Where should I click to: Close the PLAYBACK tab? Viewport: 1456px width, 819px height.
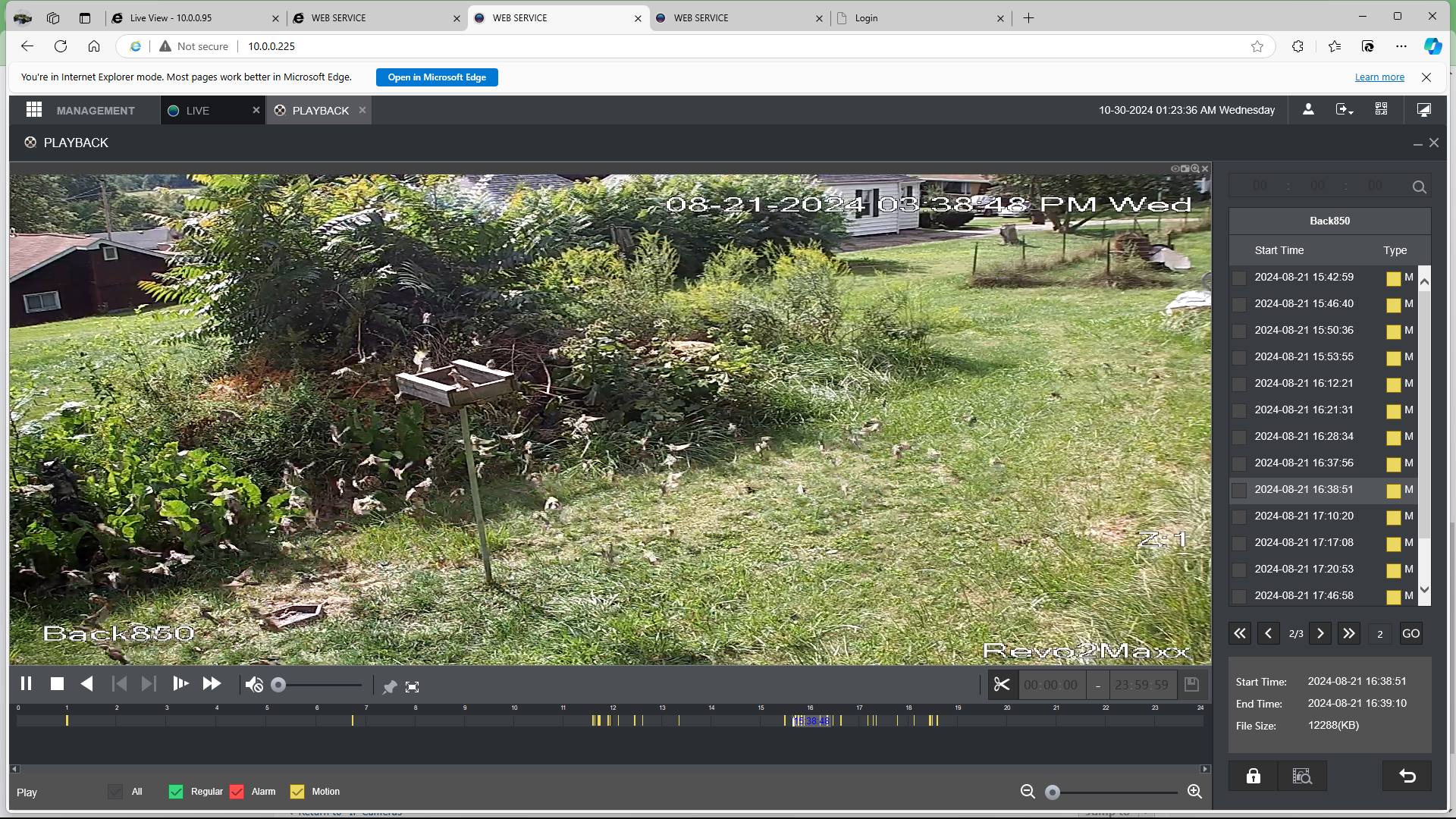point(362,110)
